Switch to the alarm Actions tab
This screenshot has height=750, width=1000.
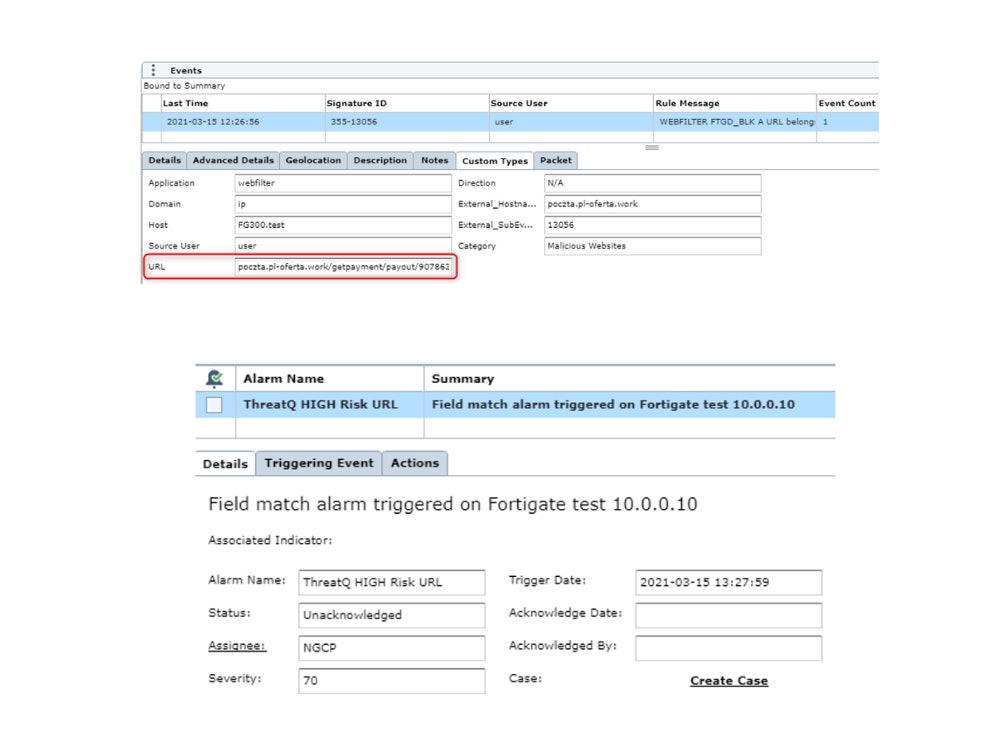(414, 463)
